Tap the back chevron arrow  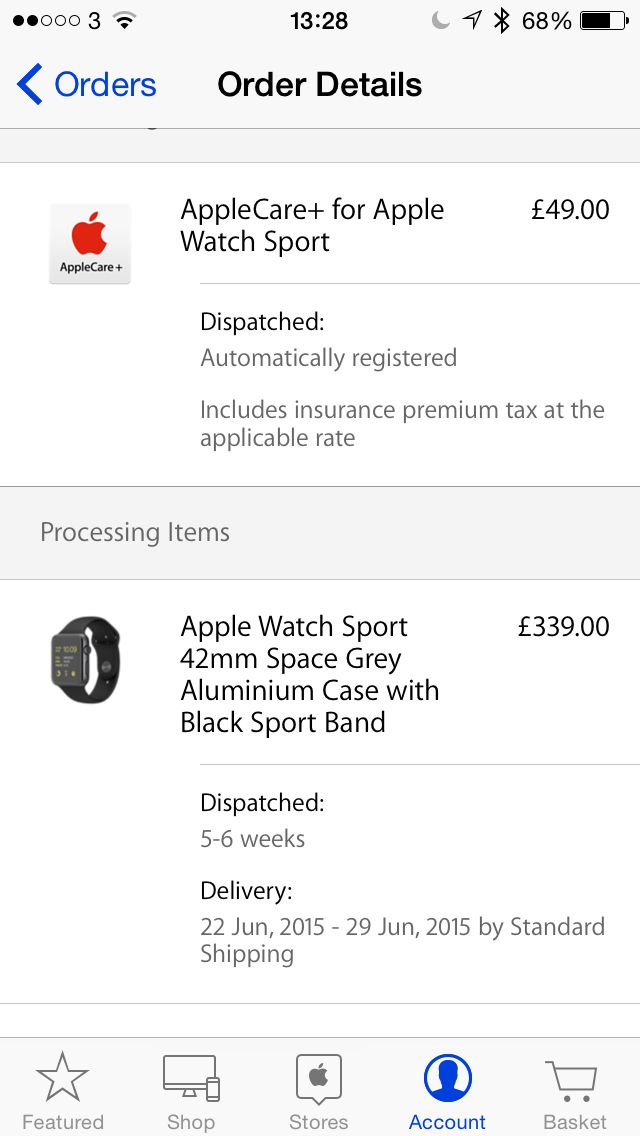(30, 85)
